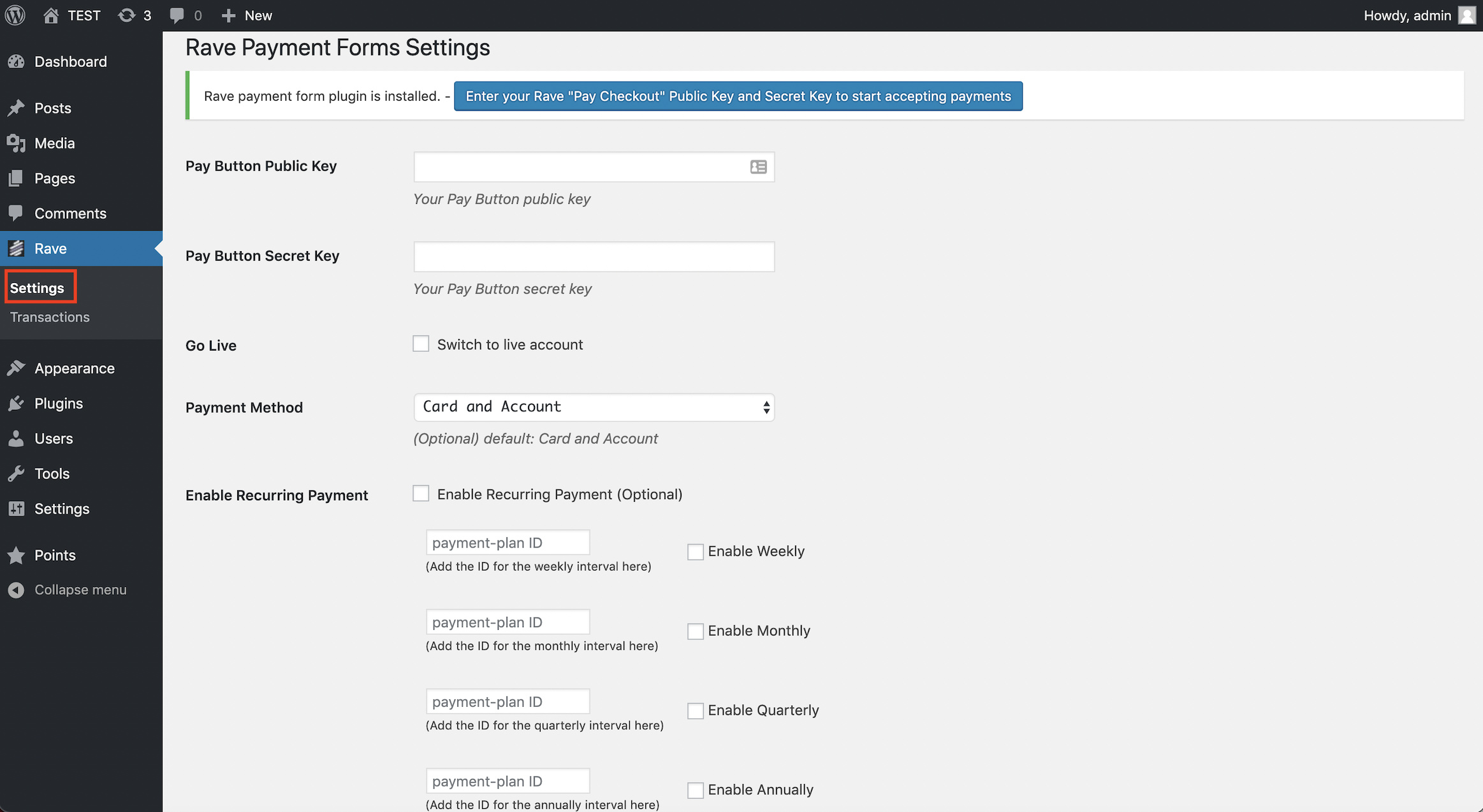Check the Enable Recurring Payment (Optional) checkbox
The width and height of the screenshot is (1483, 812).
coord(421,494)
